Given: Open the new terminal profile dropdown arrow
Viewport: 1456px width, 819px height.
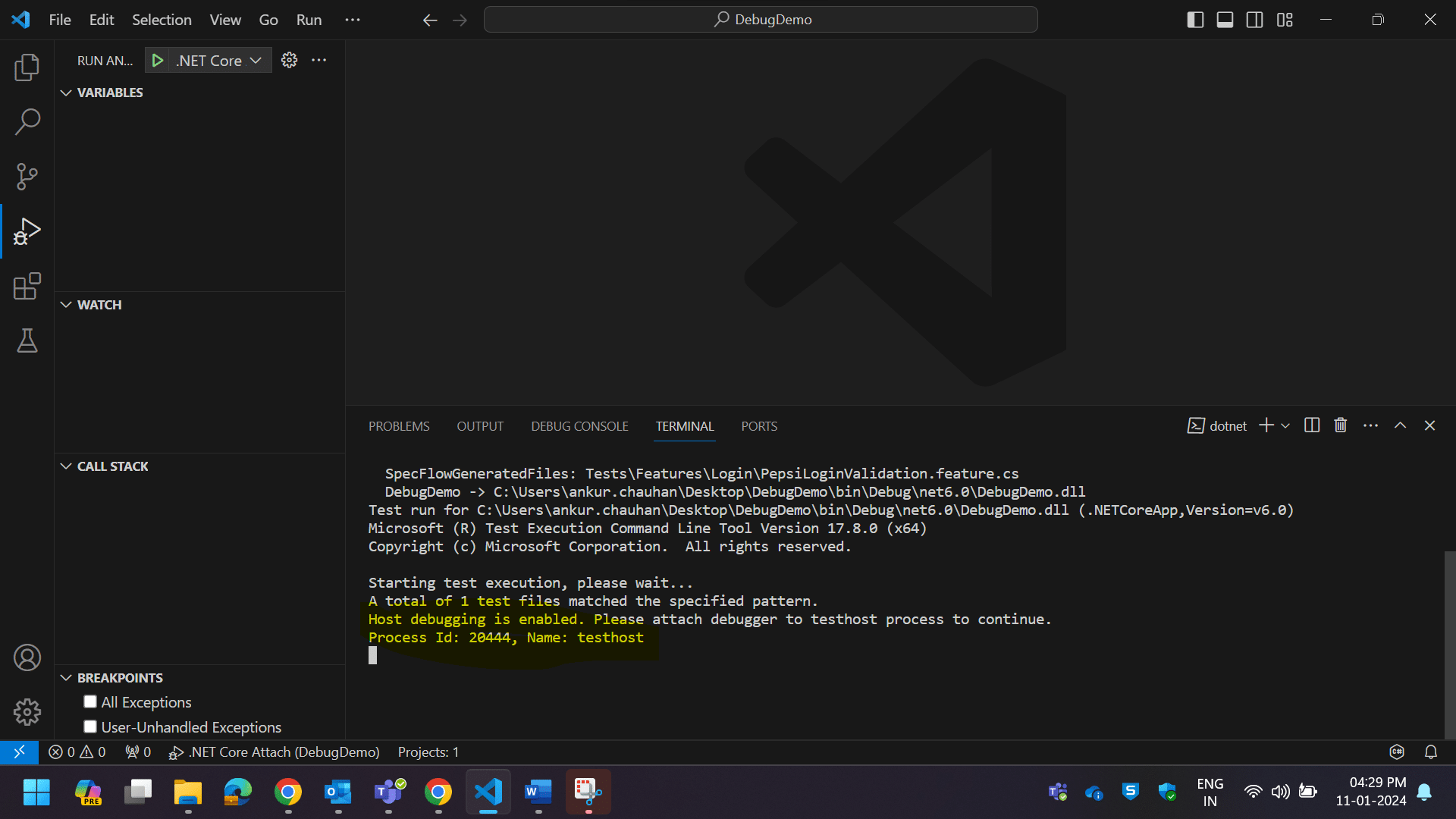Looking at the screenshot, I should [1285, 425].
